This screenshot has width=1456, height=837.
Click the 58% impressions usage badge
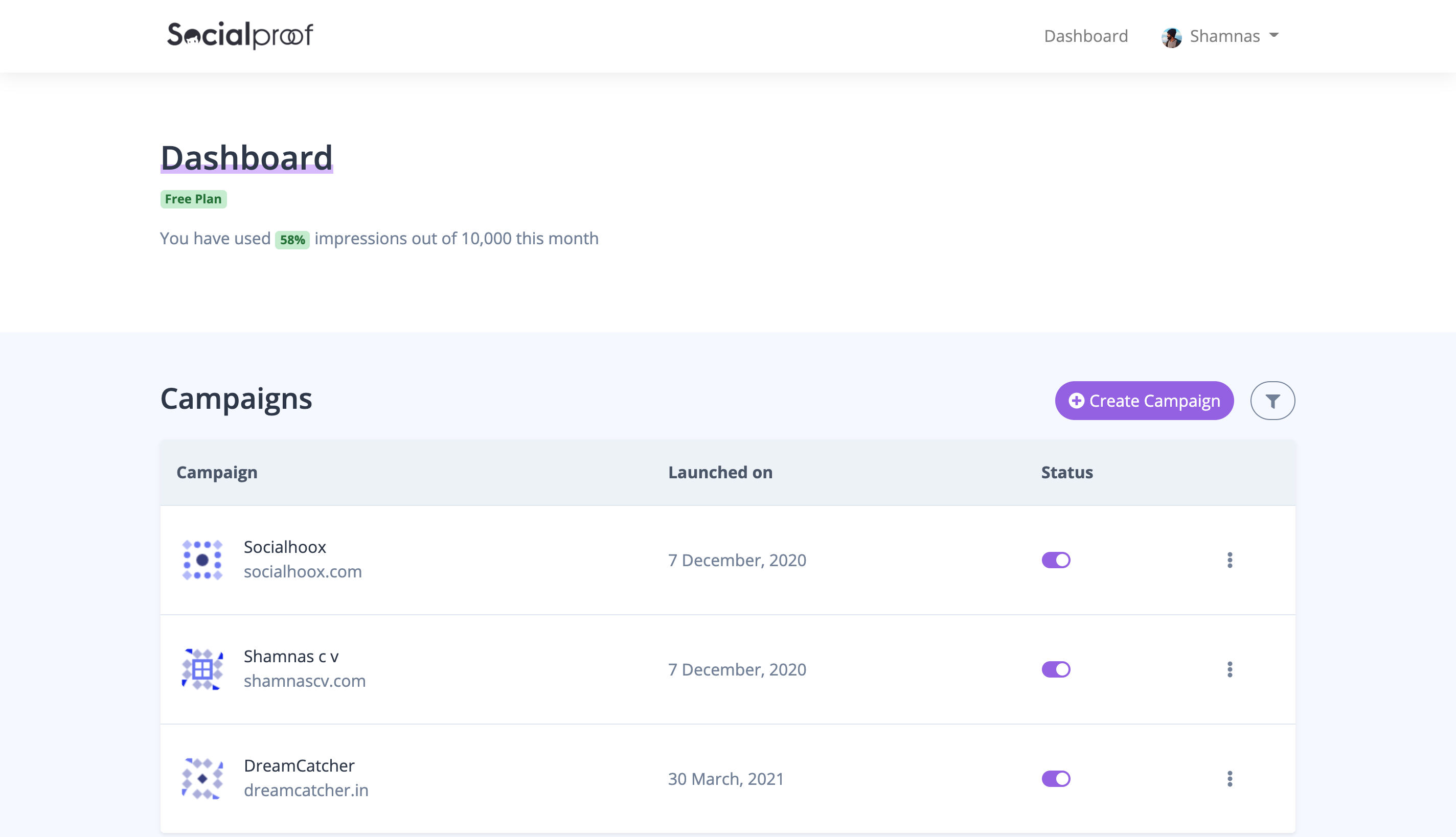(x=292, y=240)
